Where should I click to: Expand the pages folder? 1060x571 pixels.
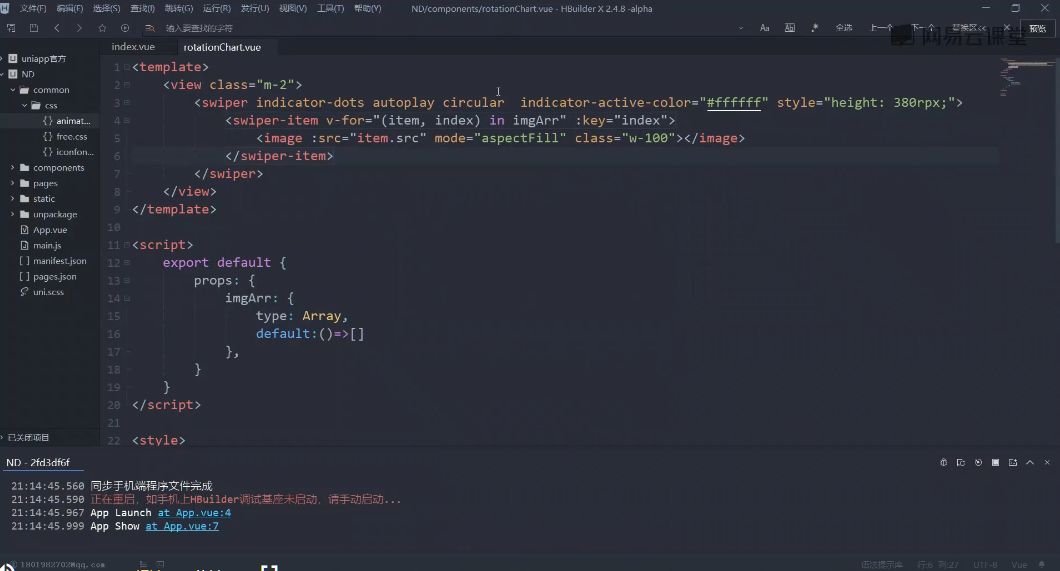(12, 184)
